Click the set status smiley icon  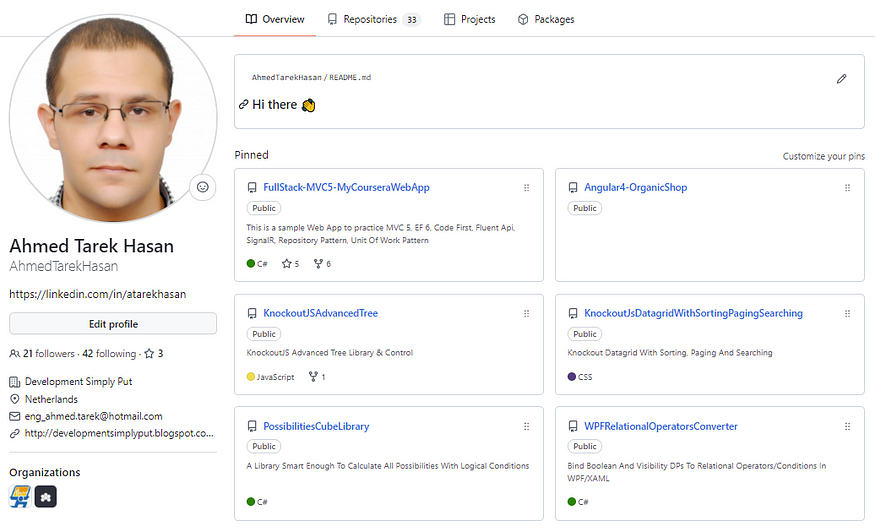(203, 187)
